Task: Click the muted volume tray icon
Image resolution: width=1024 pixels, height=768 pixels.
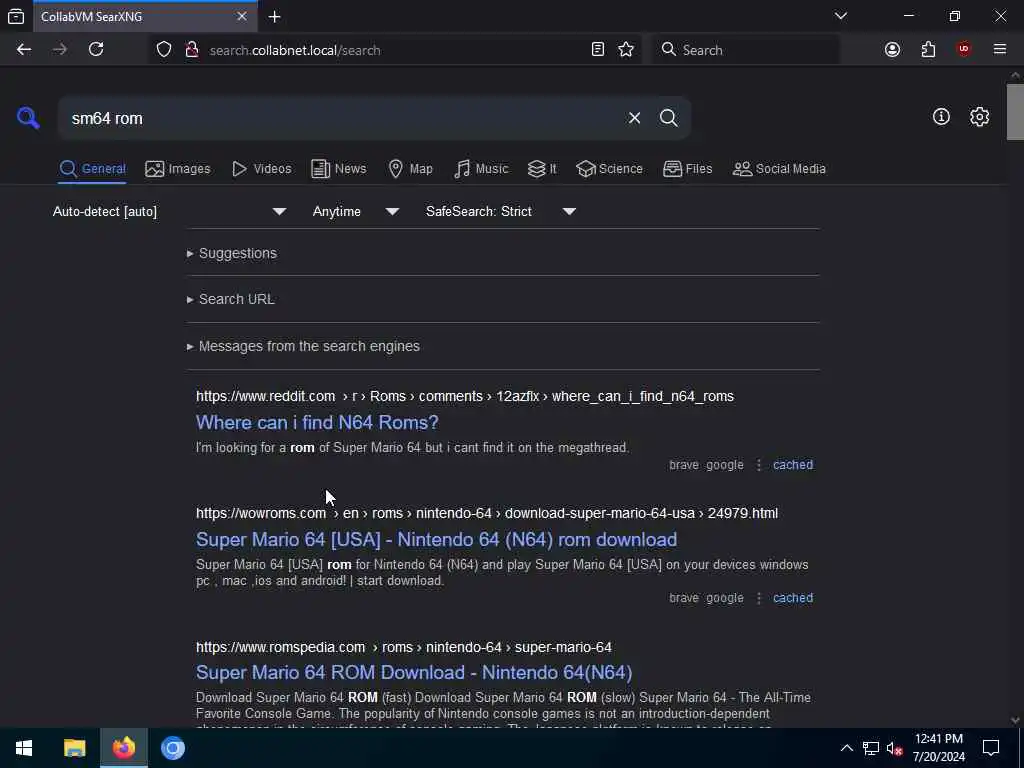Action: coord(895,748)
